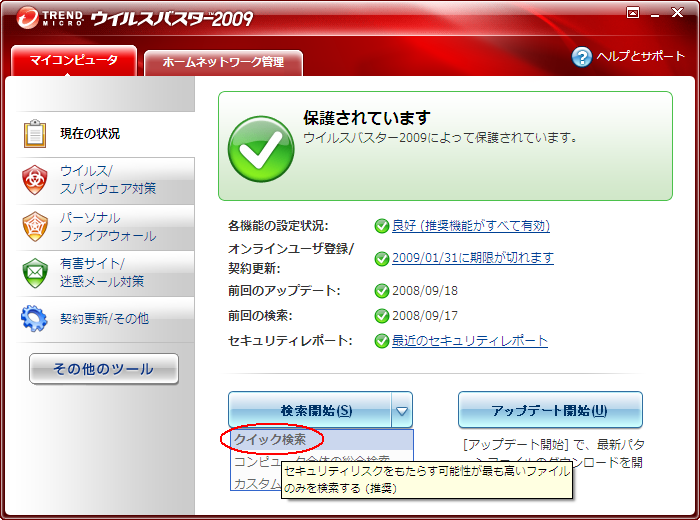Choose the カスタム scan menu option
This screenshot has height=520, width=700.
[x=257, y=483]
